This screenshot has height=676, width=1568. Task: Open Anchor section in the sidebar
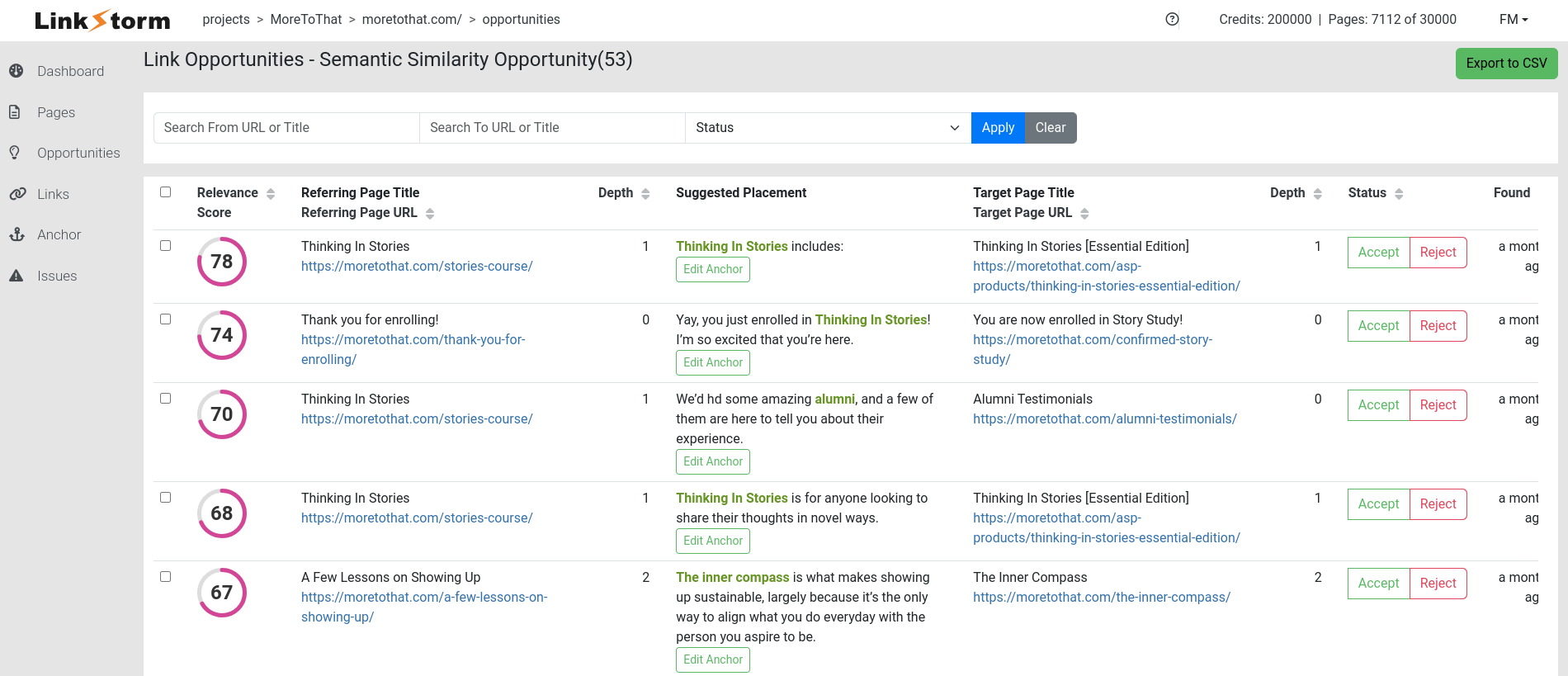tap(59, 234)
